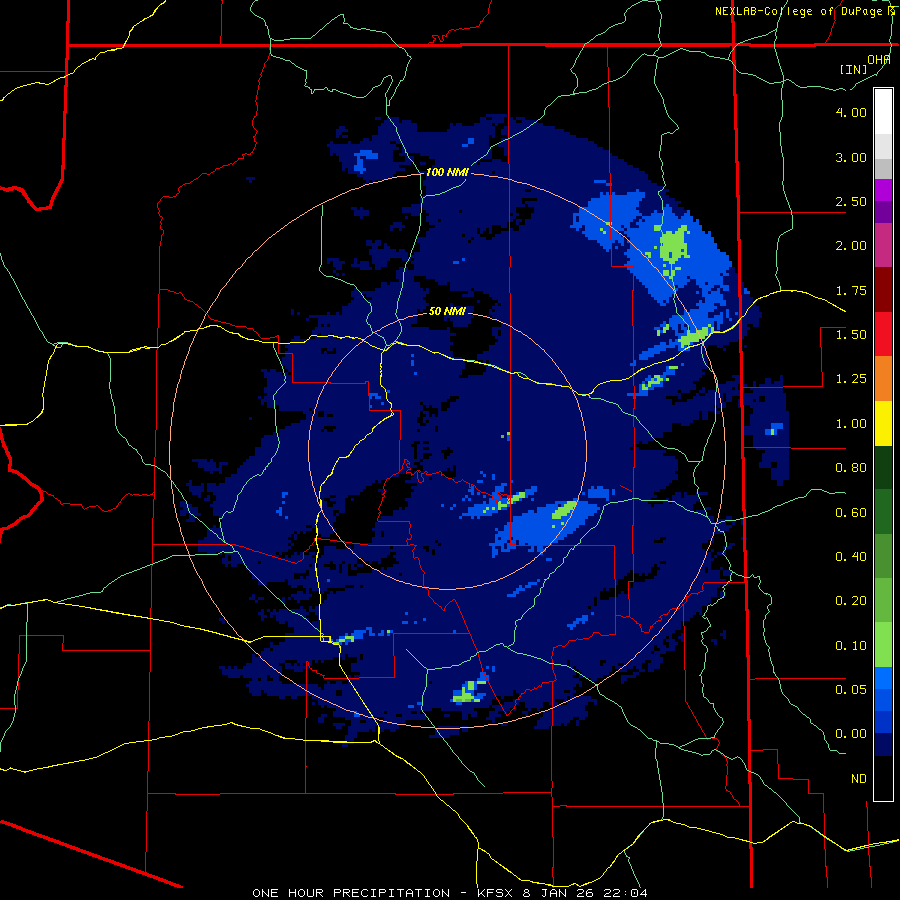Click the 0.60 legend value
The image size is (900, 900).
coord(851,513)
